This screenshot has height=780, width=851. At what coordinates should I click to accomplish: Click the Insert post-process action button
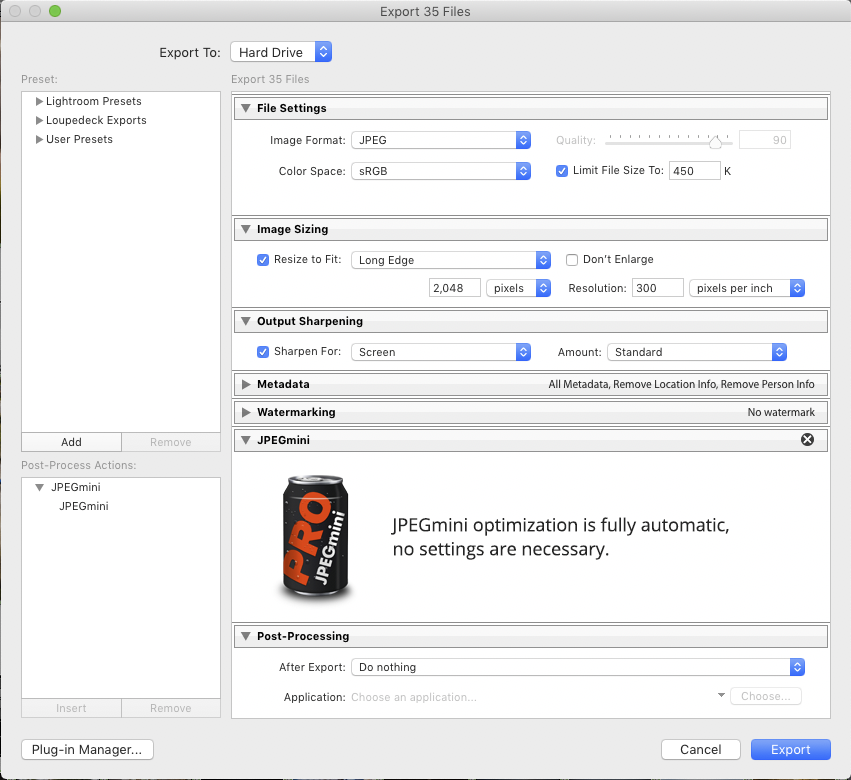(71, 708)
